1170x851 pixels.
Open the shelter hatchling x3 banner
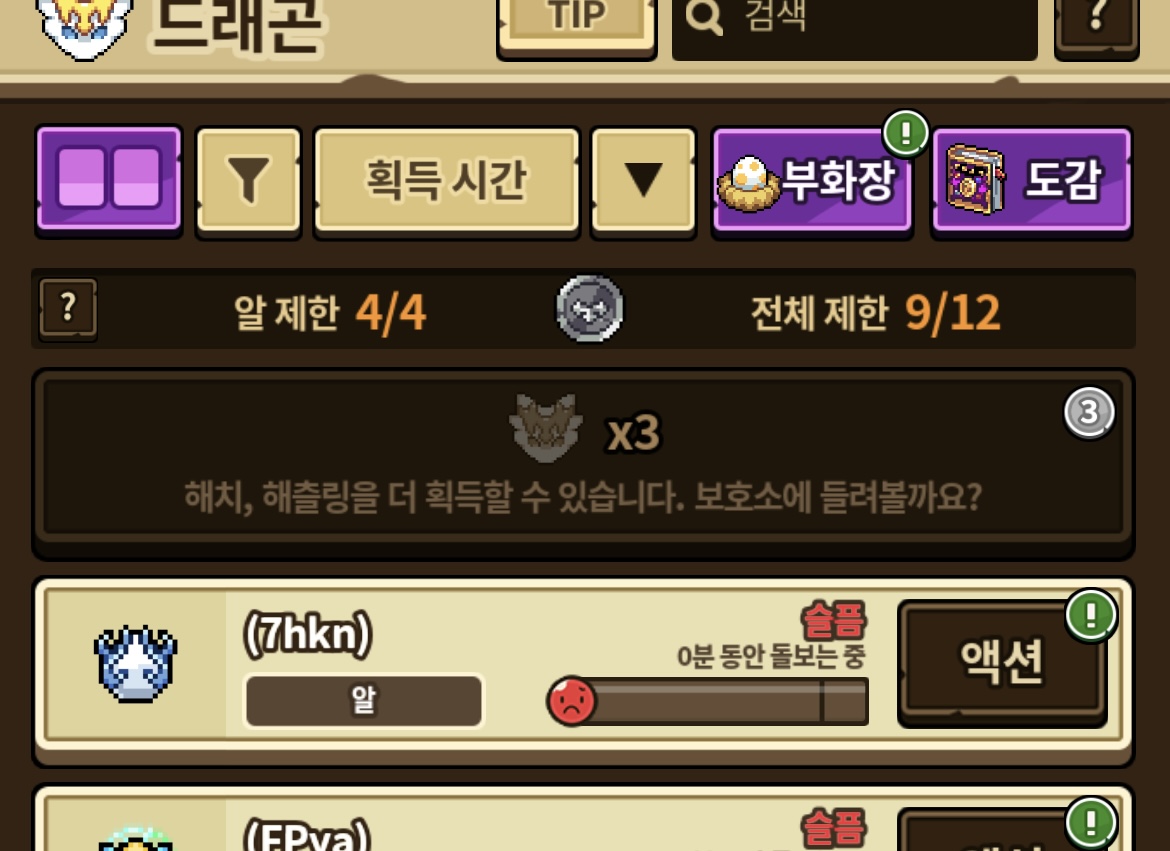[x=583, y=459]
